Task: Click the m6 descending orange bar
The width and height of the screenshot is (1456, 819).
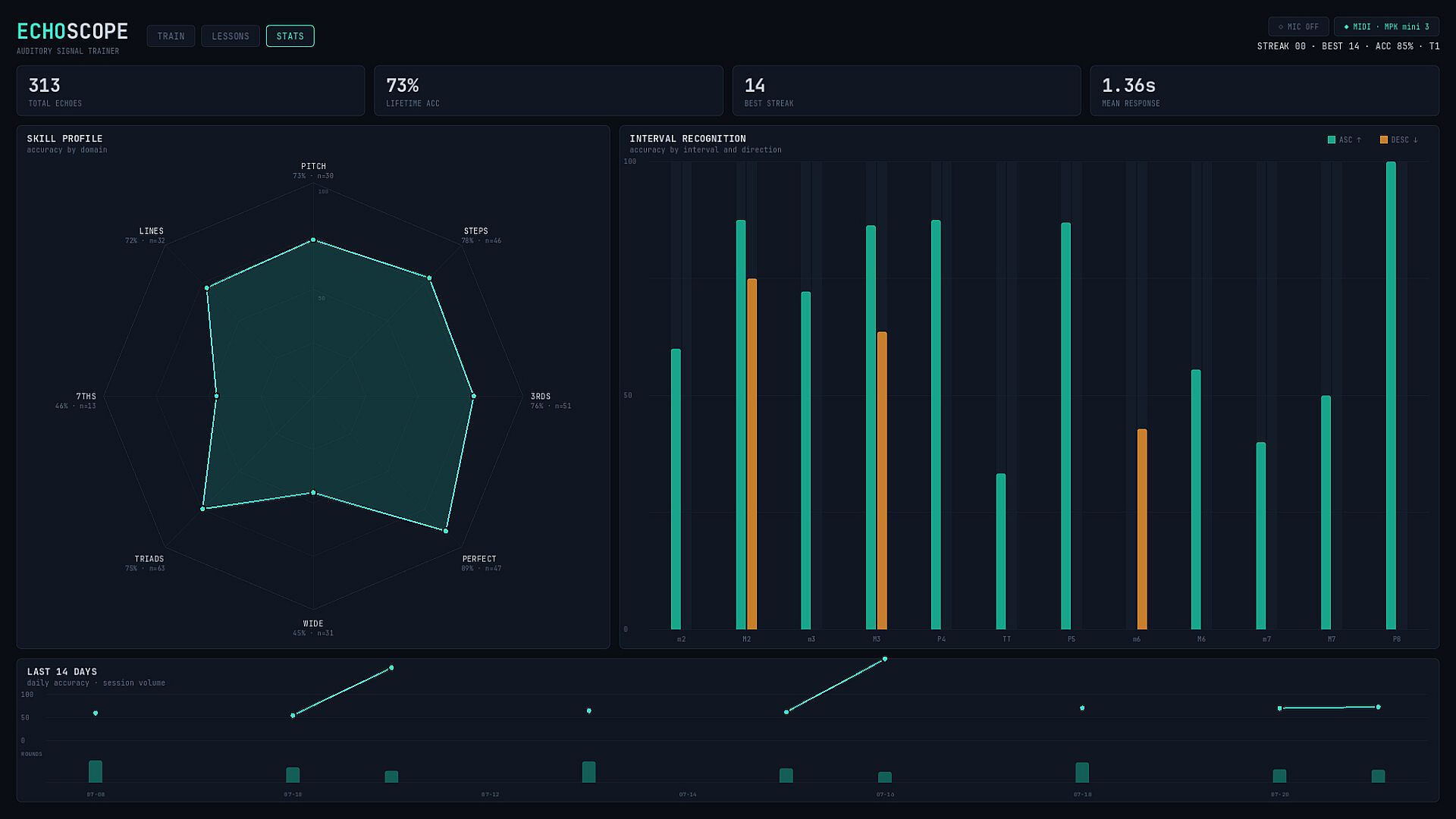Action: (1142, 529)
